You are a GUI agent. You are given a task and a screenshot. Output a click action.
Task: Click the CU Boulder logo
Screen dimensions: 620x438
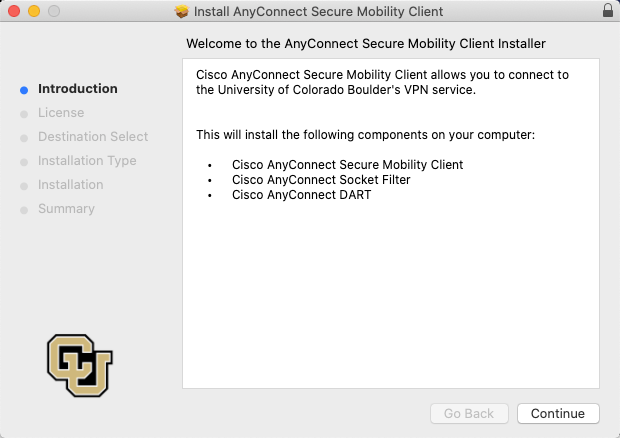click(80, 366)
